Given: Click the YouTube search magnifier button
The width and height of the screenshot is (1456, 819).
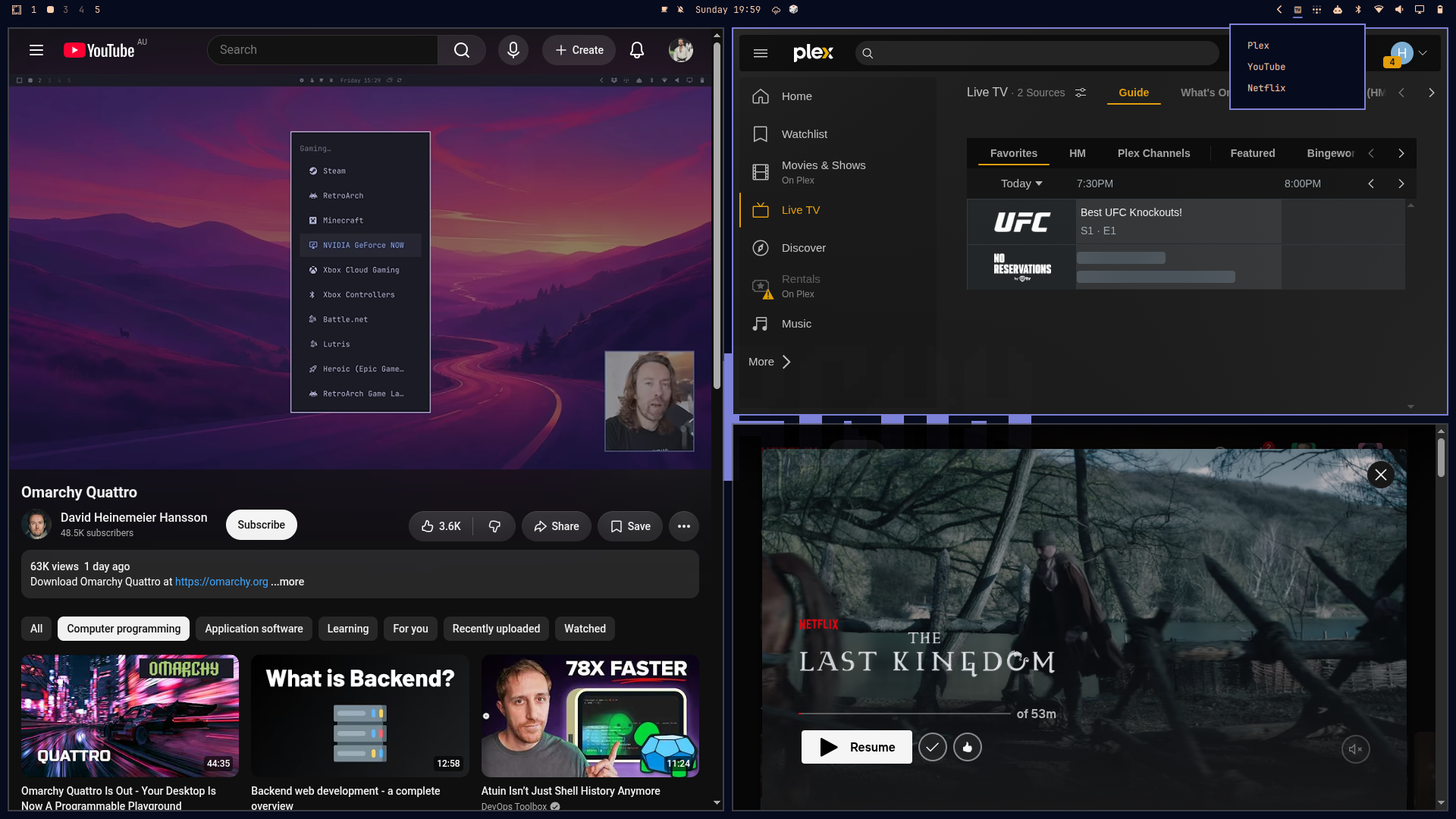Looking at the screenshot, I should [462, 50].
